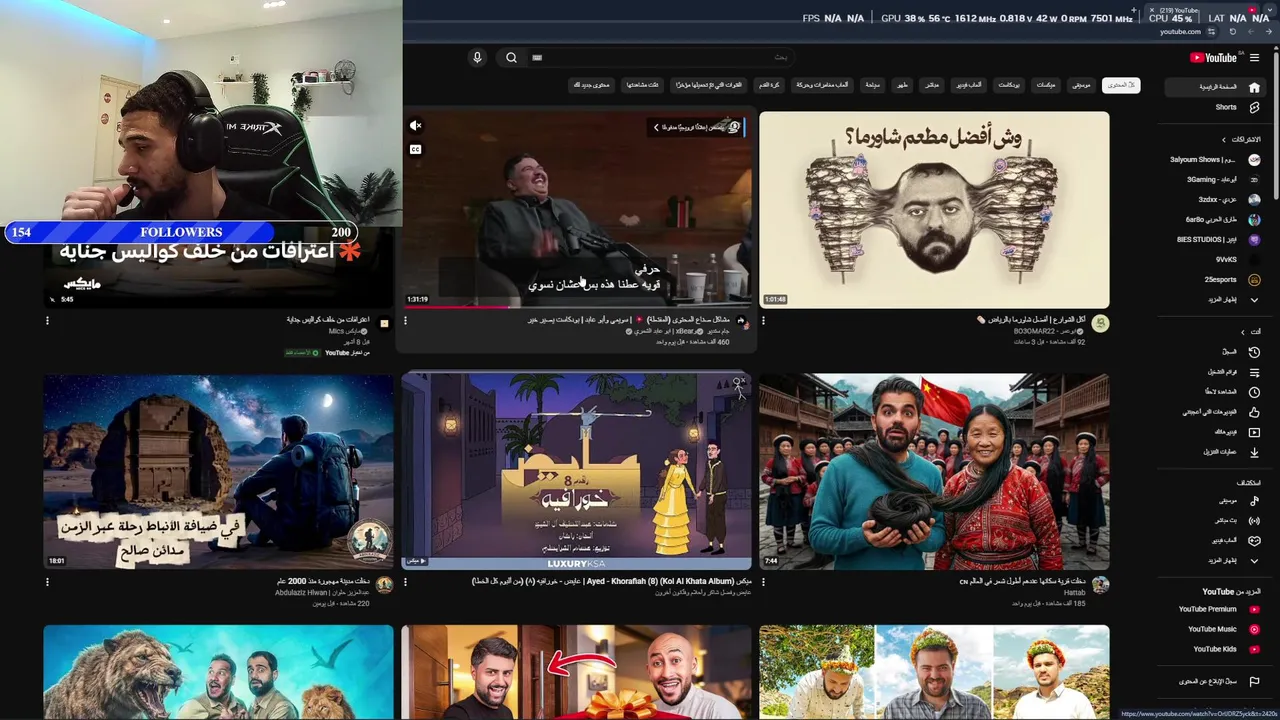Screen dimensions: 1280x720
Task: Click the youtube.com browser address bar
Action: click(1180, 32)
